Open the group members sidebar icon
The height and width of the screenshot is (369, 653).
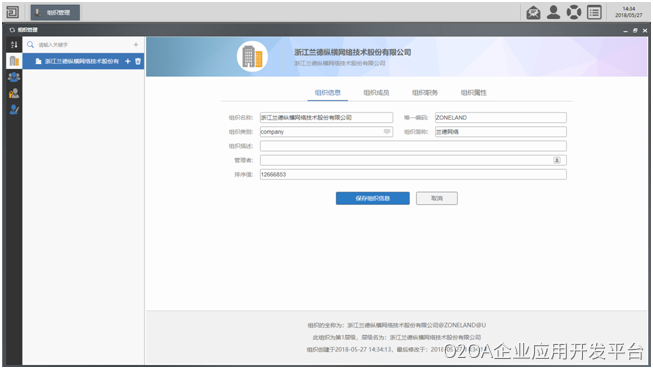(x=14, y=77)
